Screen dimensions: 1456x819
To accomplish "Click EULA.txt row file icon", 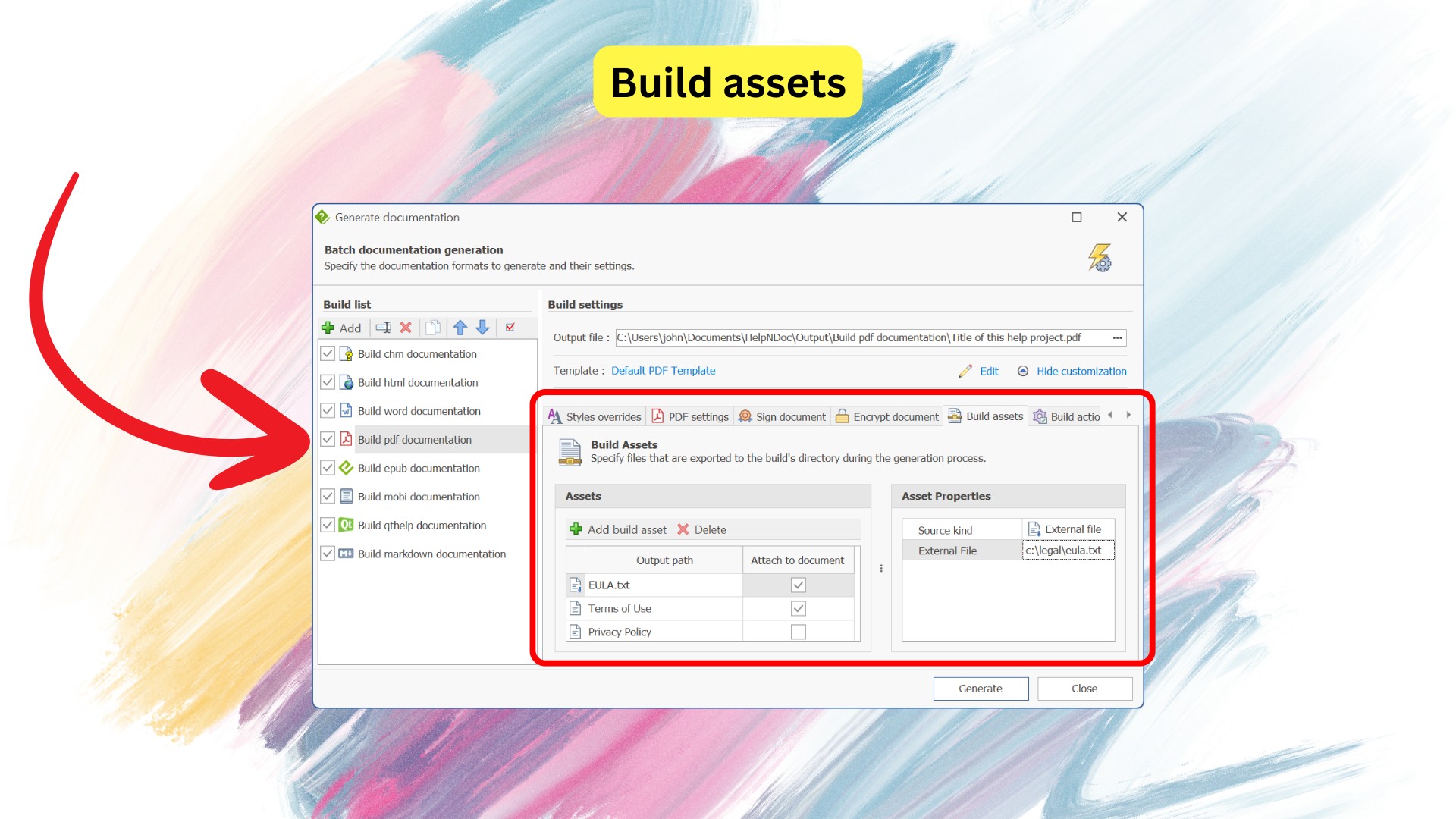I will (576, 585).
